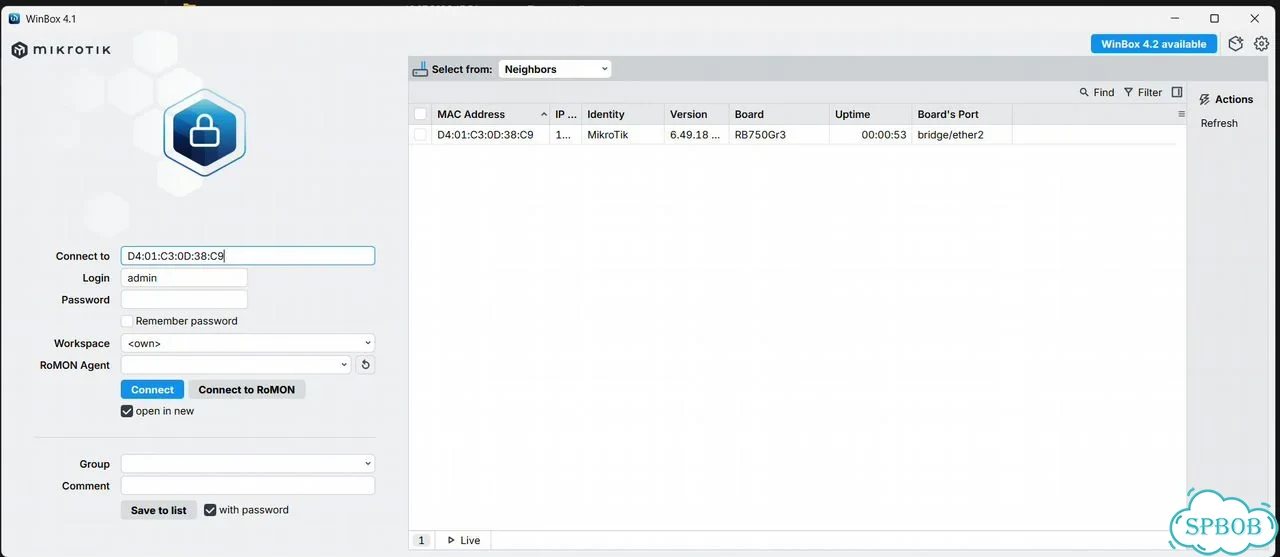
Task: Click WinBox 4.2 available button
Action: tap(1154, 44)
